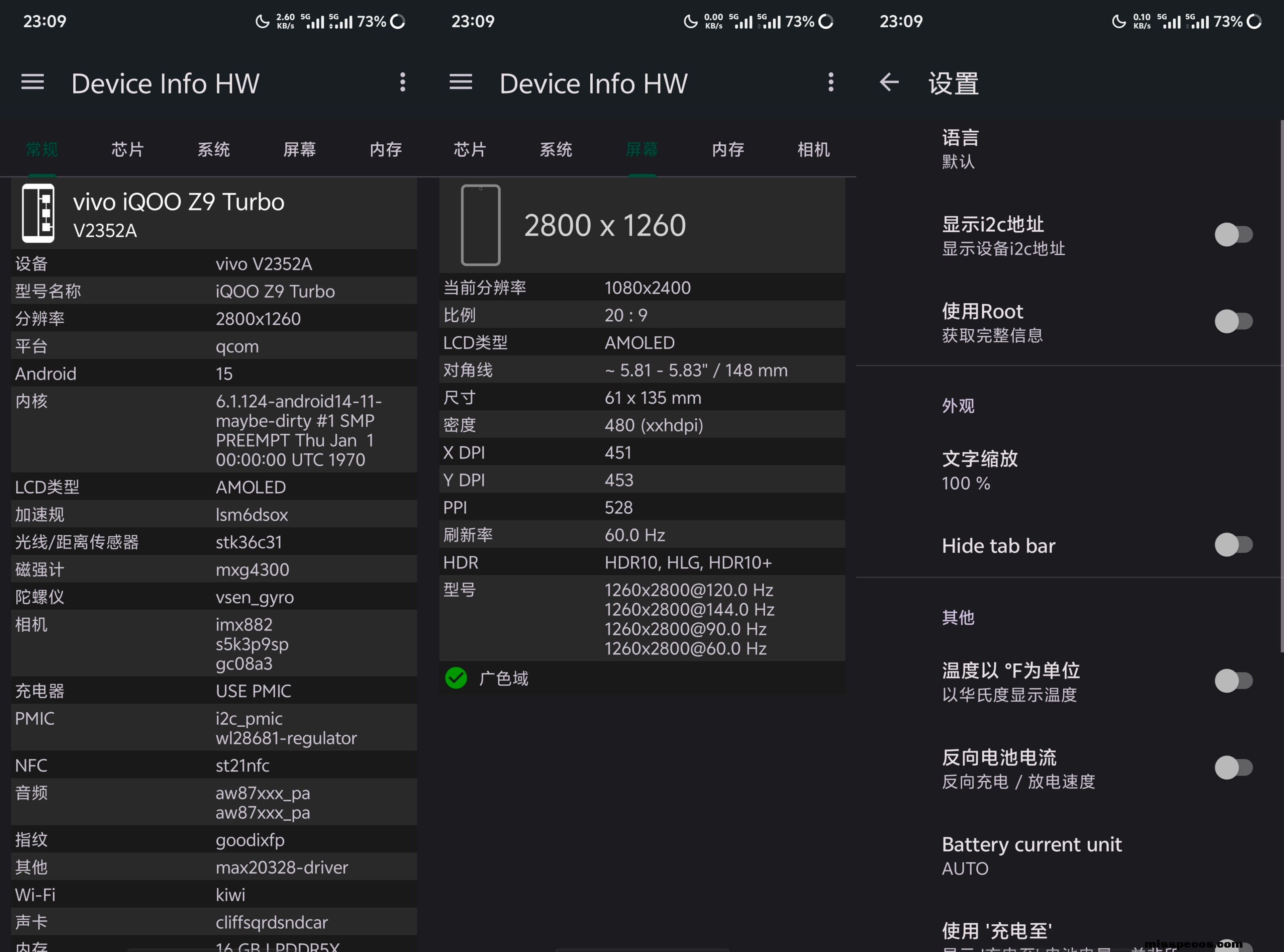Open text scaling 100 % option
Viewport: 1284px width, 952px height.
pyautogui.click(x=979, y=470)
